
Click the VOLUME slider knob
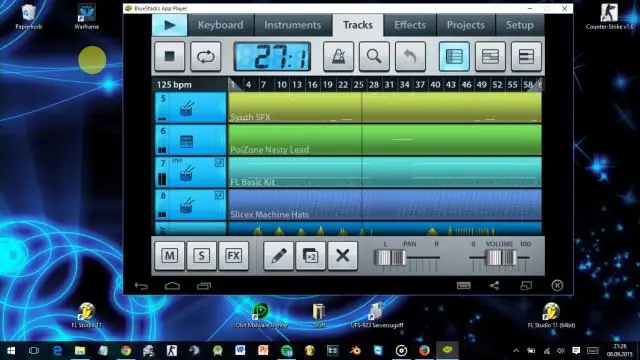pos(501,258)
